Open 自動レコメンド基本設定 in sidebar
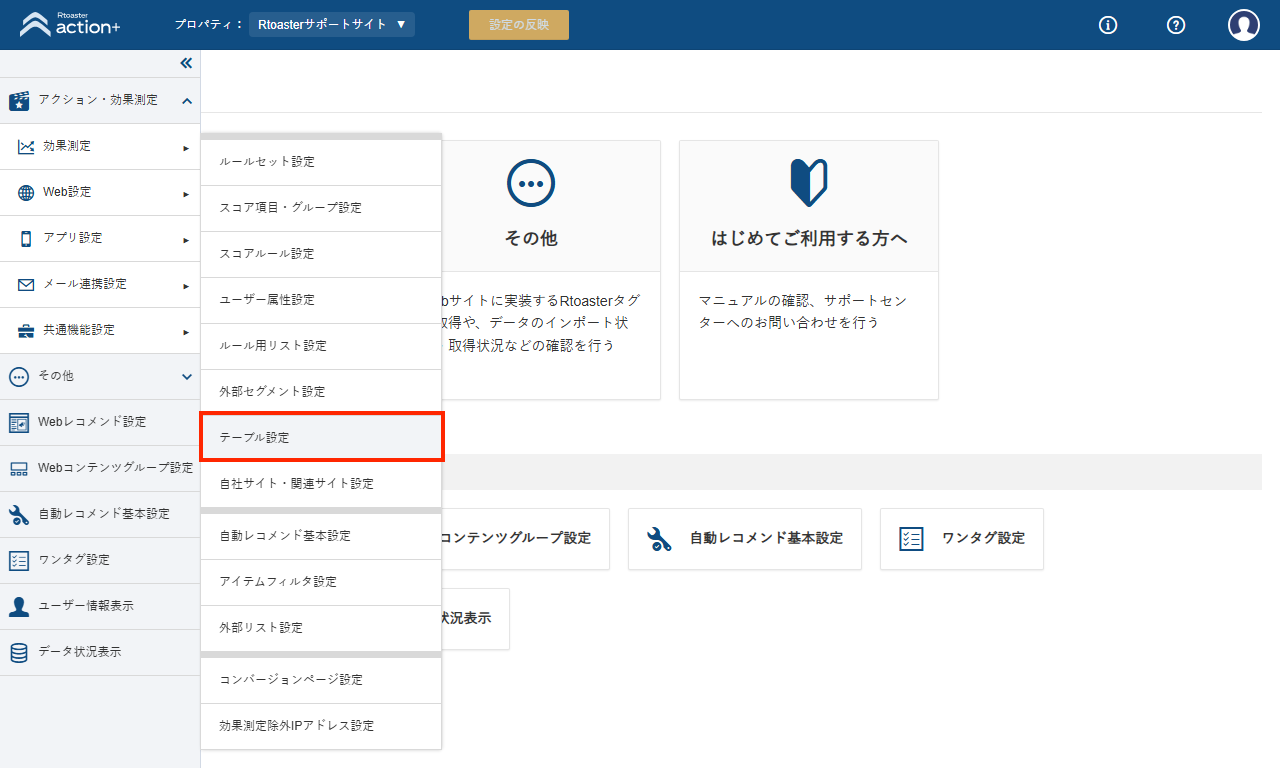Viewport: 1280px width, 768px height. tap(100, 515)
